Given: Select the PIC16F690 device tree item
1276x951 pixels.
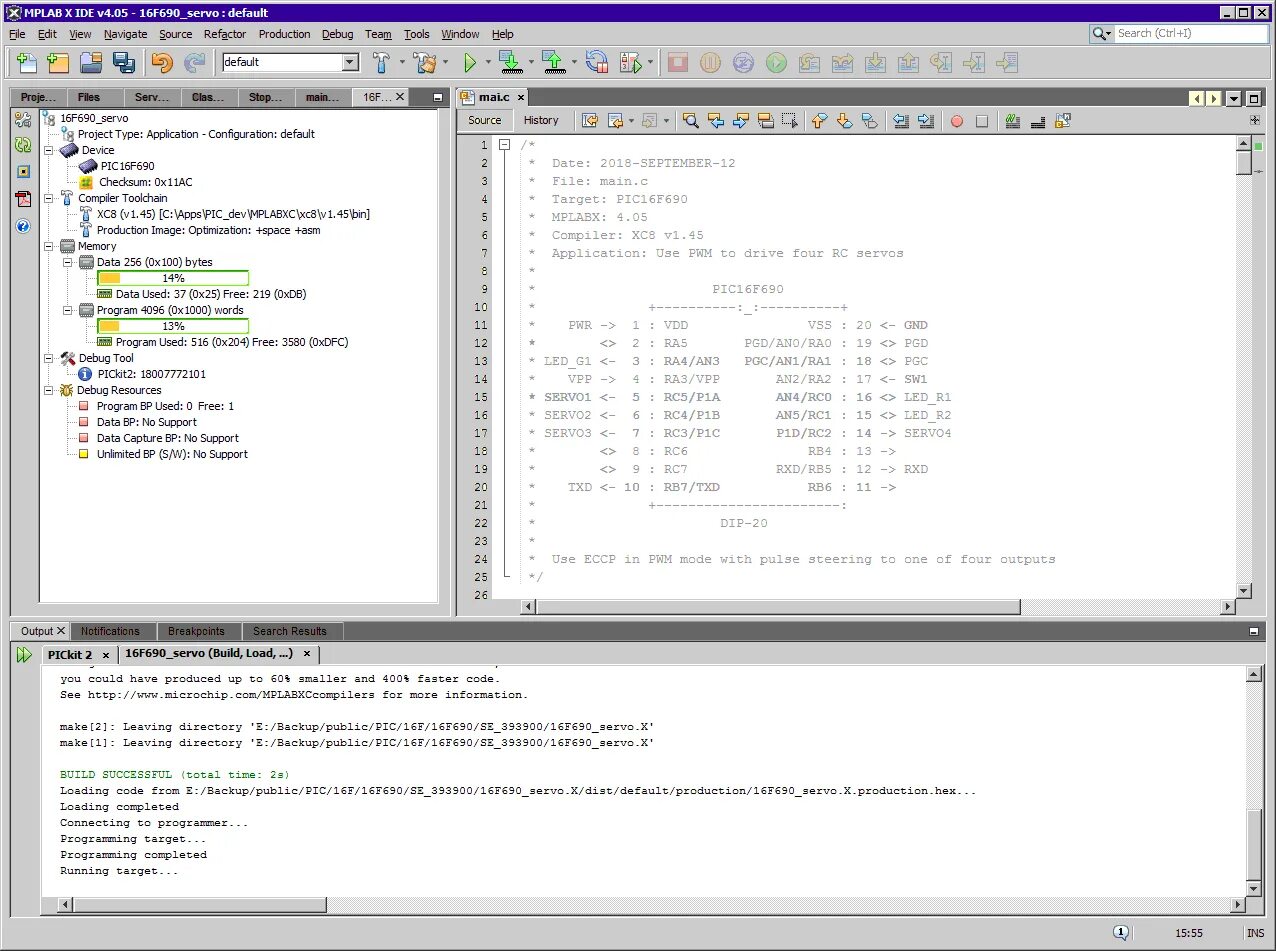Looking at the screenshot, I should click(117, 166).
